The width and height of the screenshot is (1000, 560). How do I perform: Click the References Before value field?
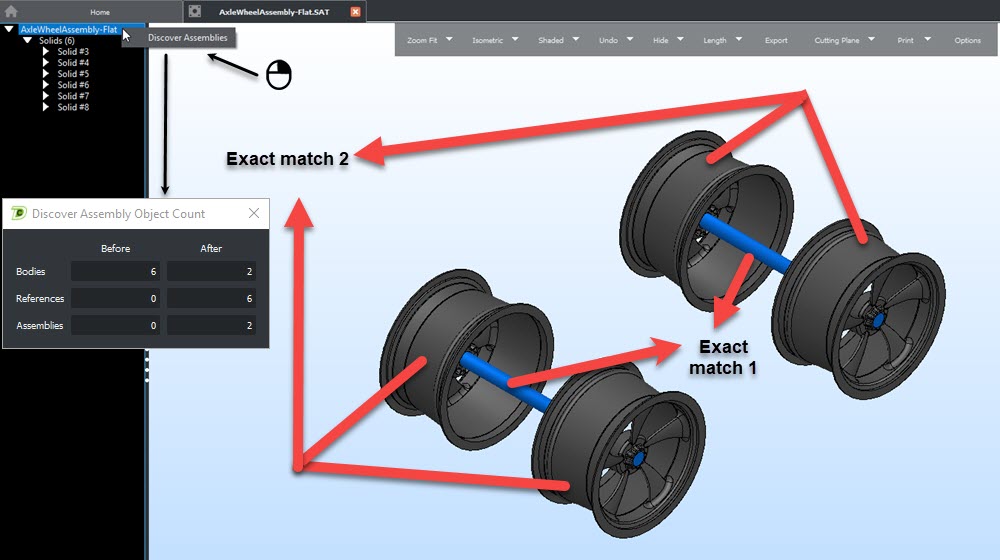[115, 299]
